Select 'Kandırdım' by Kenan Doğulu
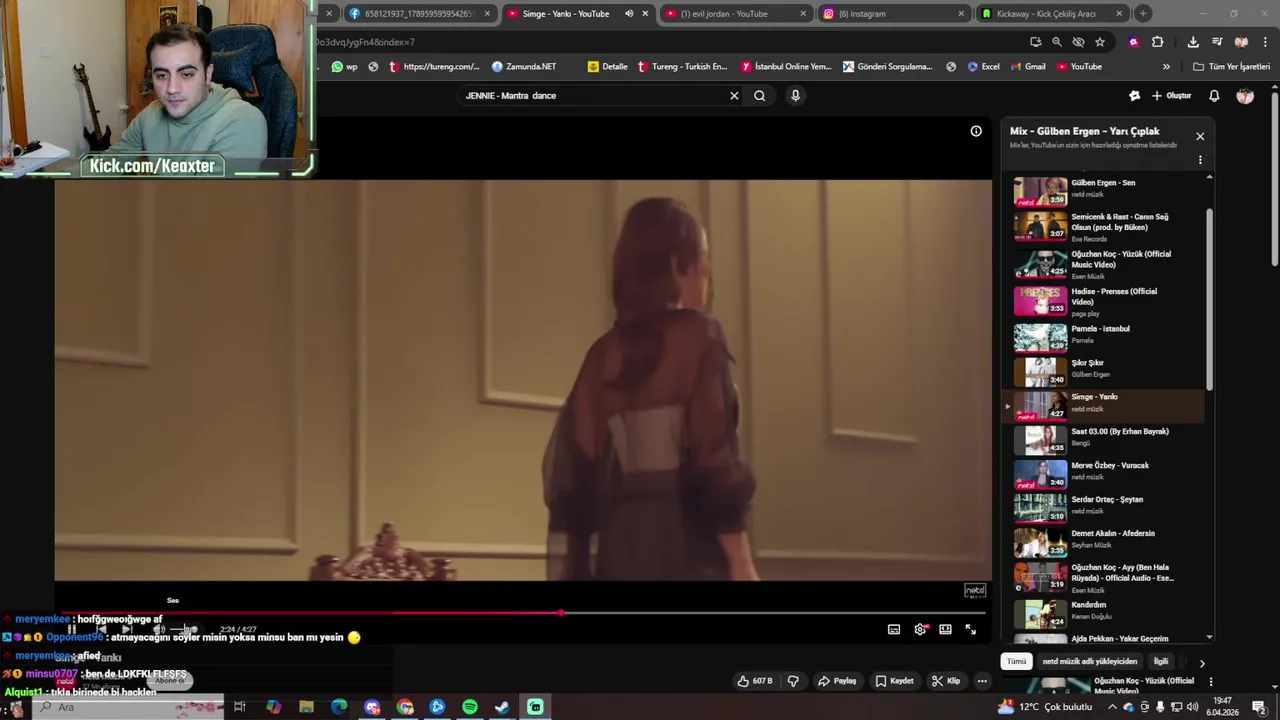Screen dimensions: 1280x720 coord(1106,613)
